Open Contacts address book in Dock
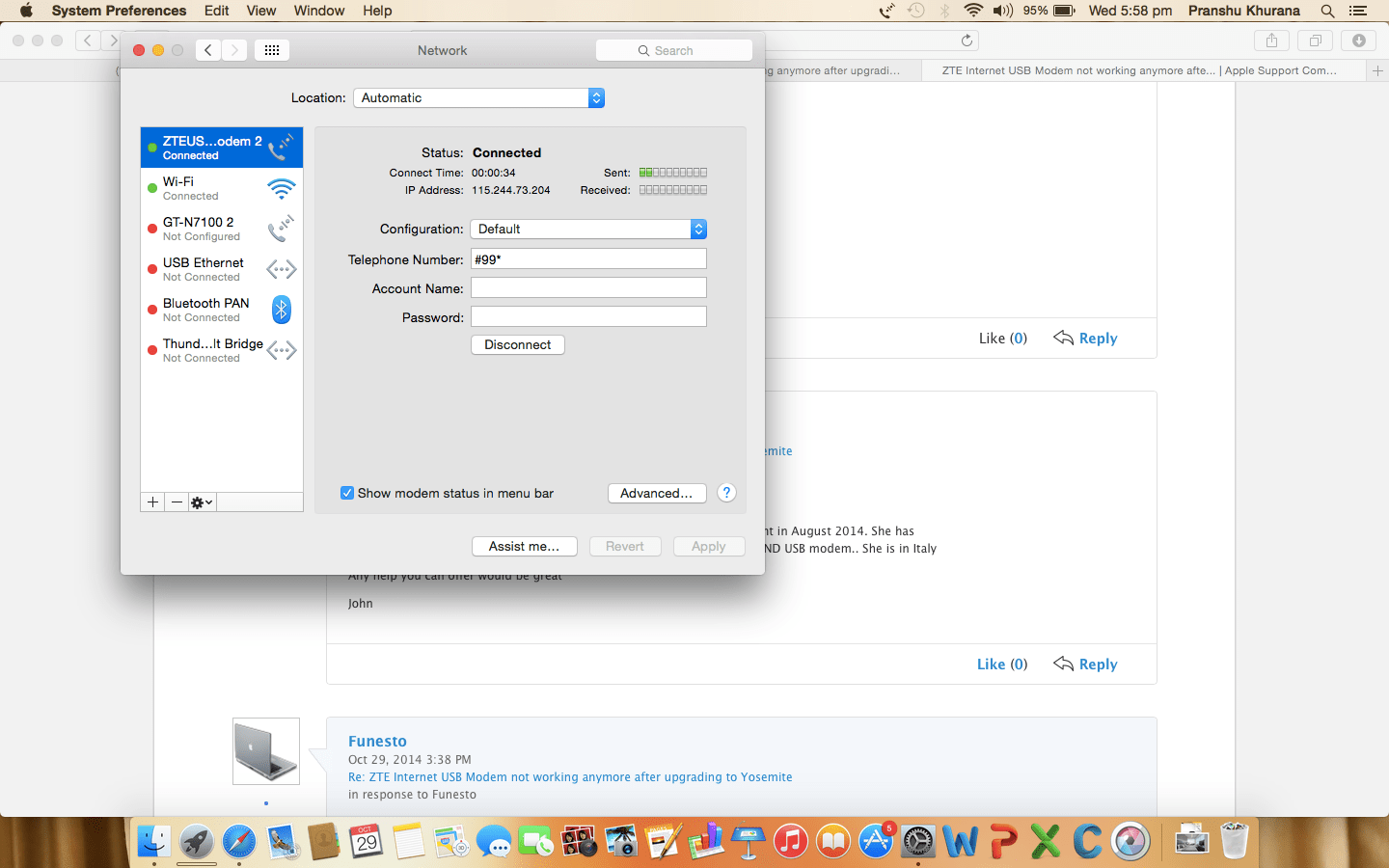Viewport: 1389px width, 868px height. click(324, 841)
